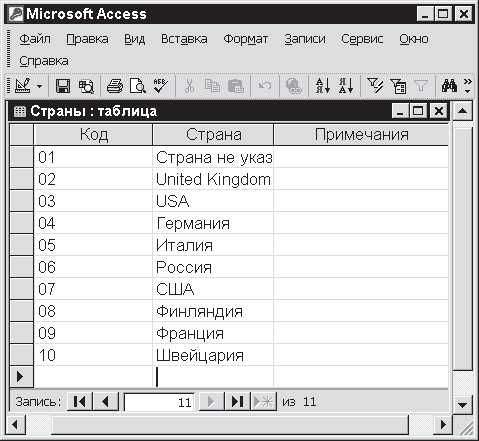Open the View mode dropdown arrow
The width and height of the screenshot is (479, 441).
(40, 87)
